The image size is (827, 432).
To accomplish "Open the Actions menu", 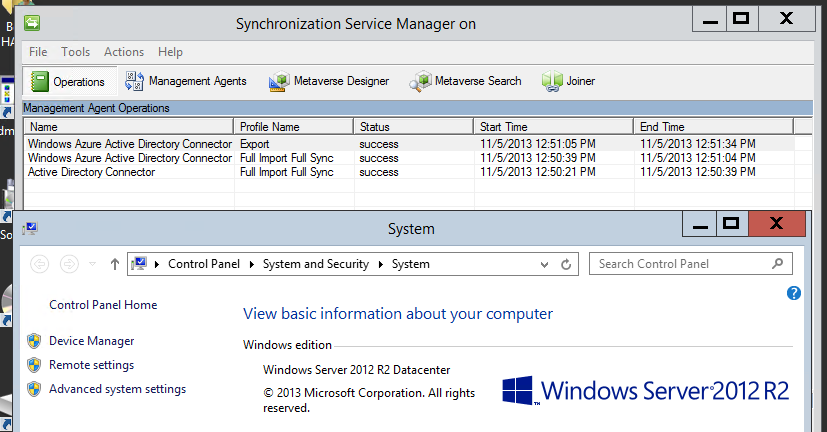I will (124, 52).
